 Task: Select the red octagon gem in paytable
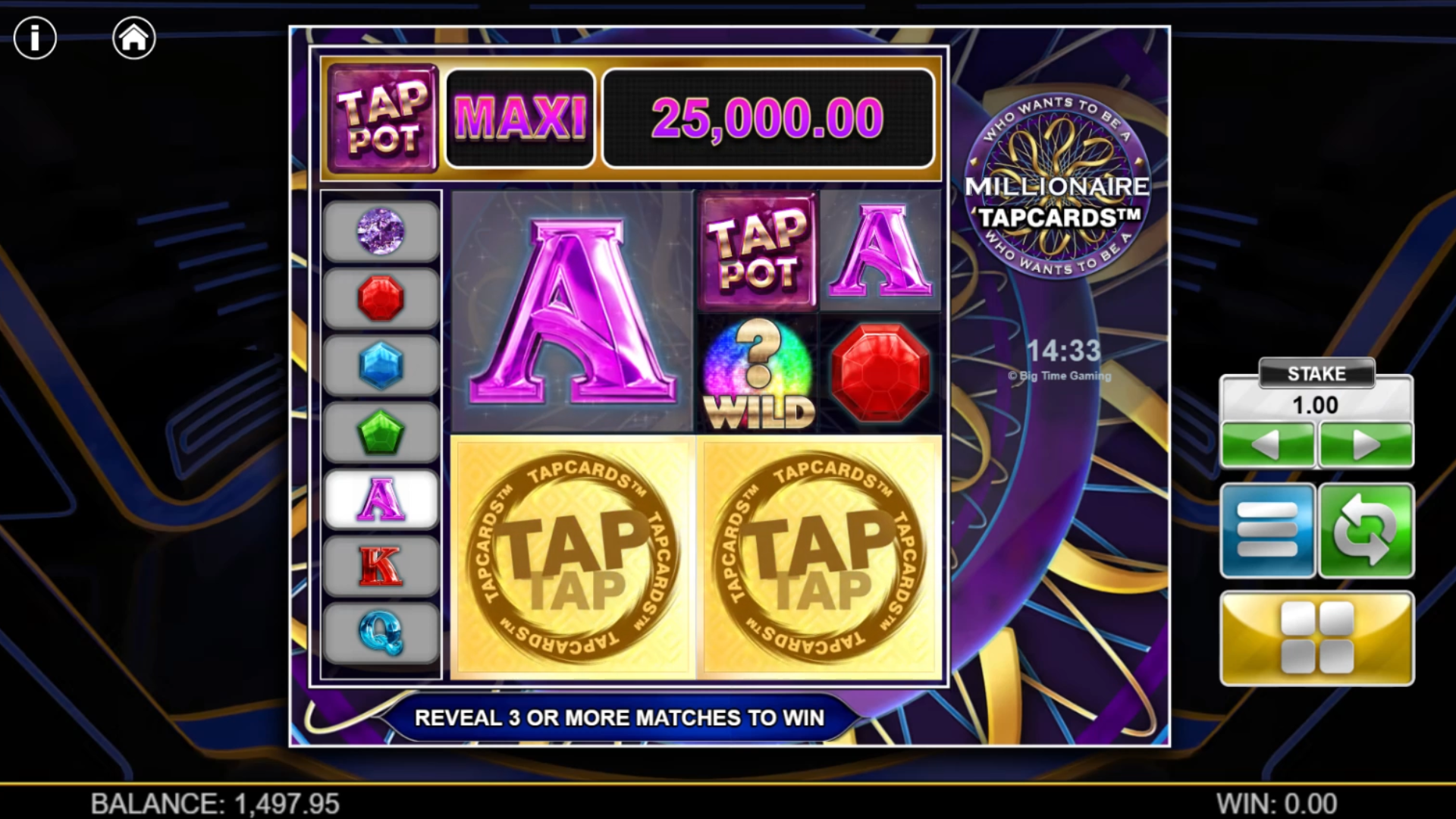(381, 298)
